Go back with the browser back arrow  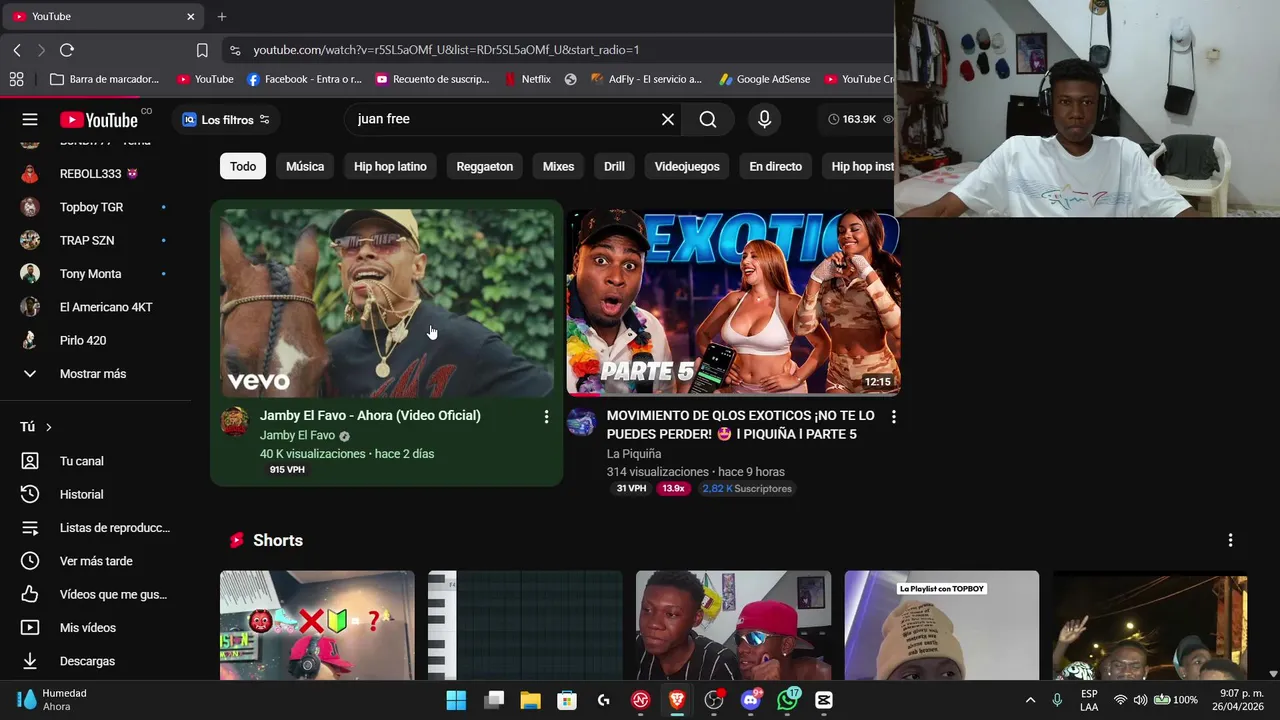tap(17, 50)
